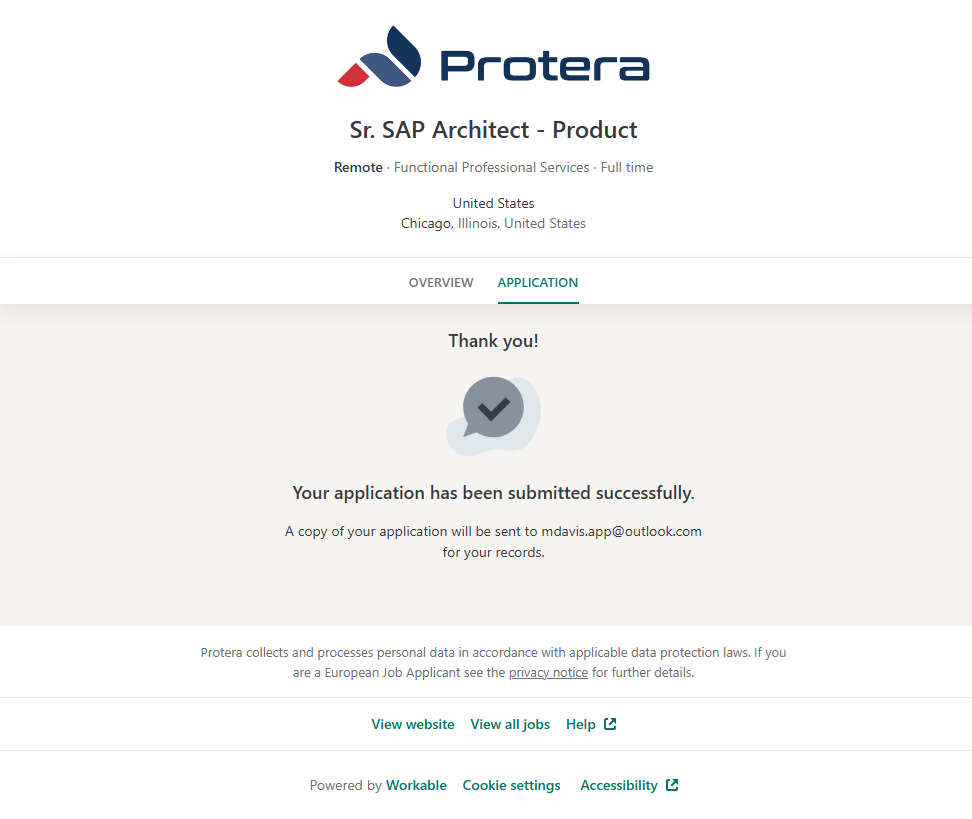Viewport: 972px width, 819px height.
Task: Switch to the Overview tab
Action: [441, 283]
